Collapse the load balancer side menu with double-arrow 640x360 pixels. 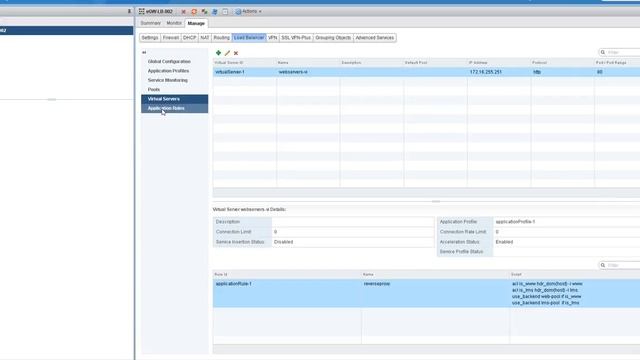[x=144, y=52]
